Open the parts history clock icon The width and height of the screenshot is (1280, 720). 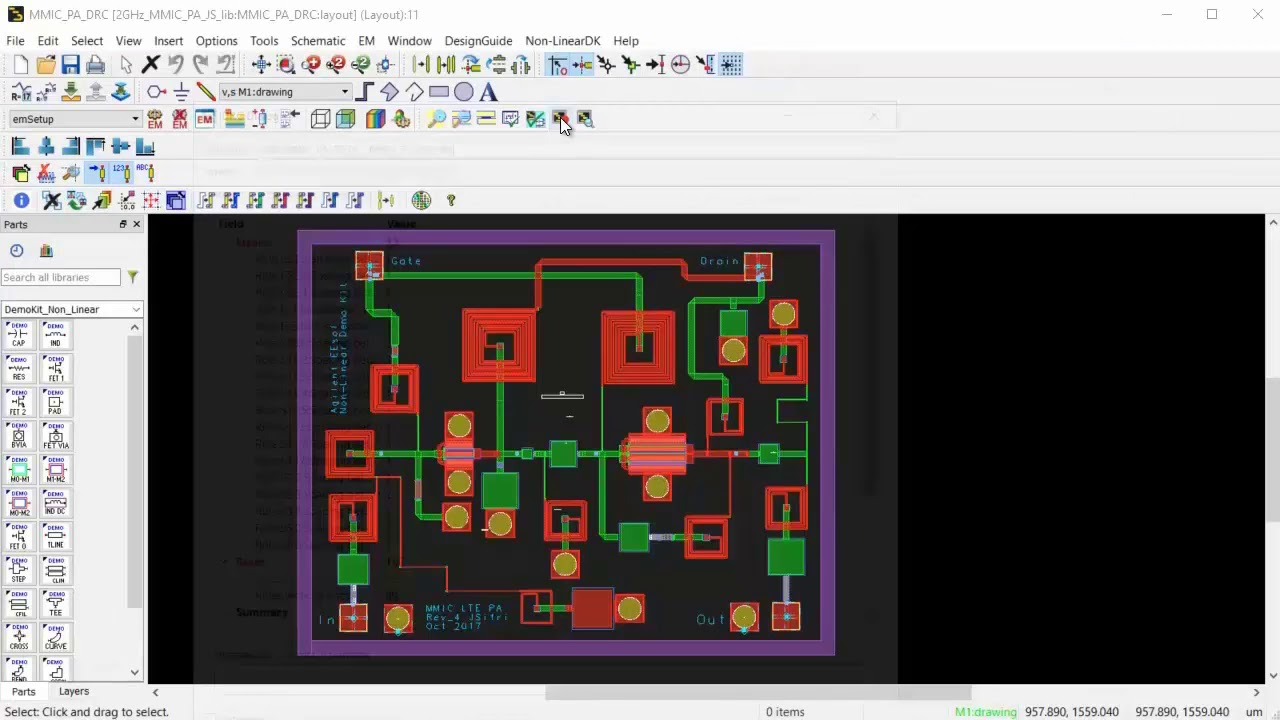(17, 251)
